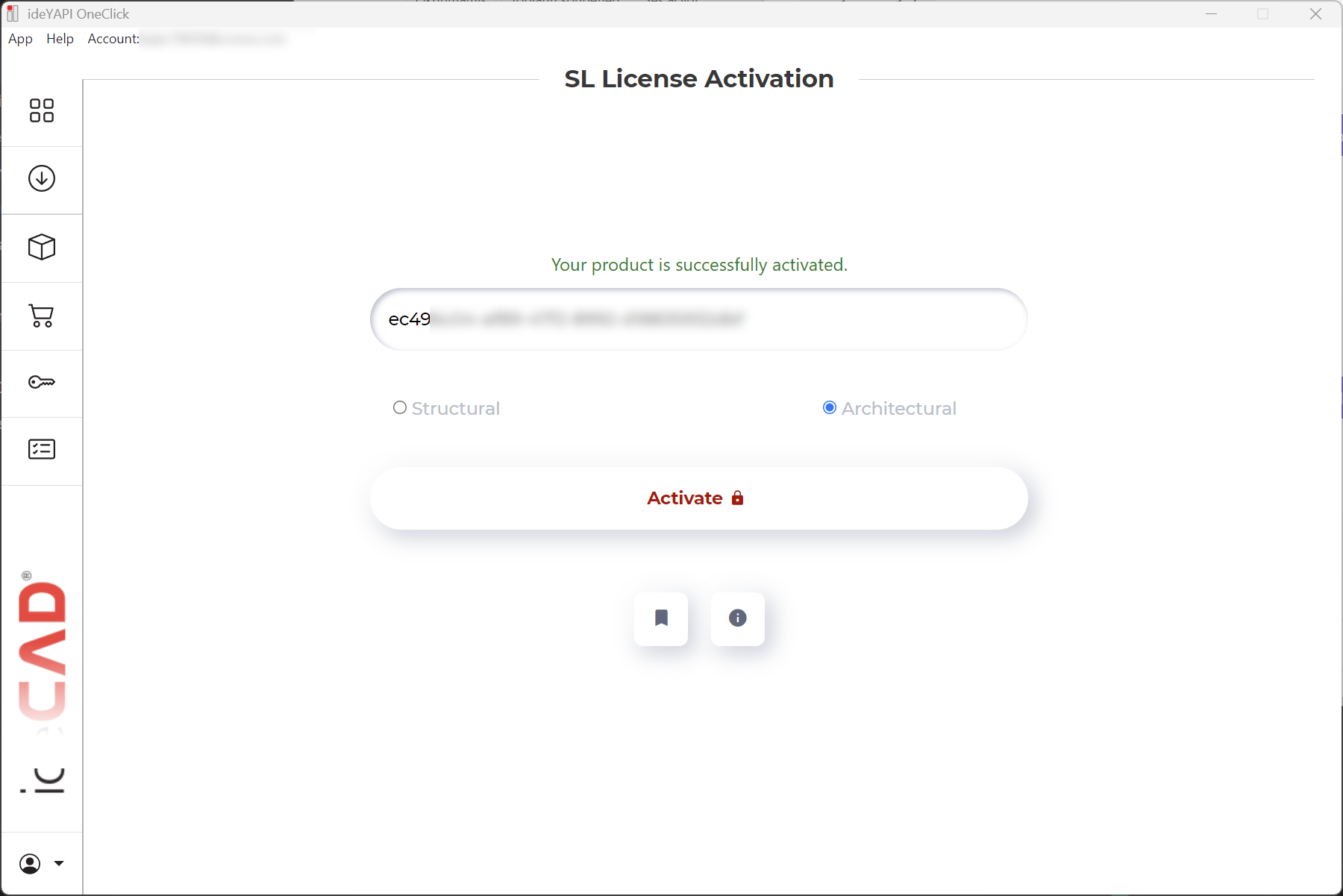Viewport: 1343px width, 896px height.
Task: Open the 3D cube products icon
Action: coord(42,247)
